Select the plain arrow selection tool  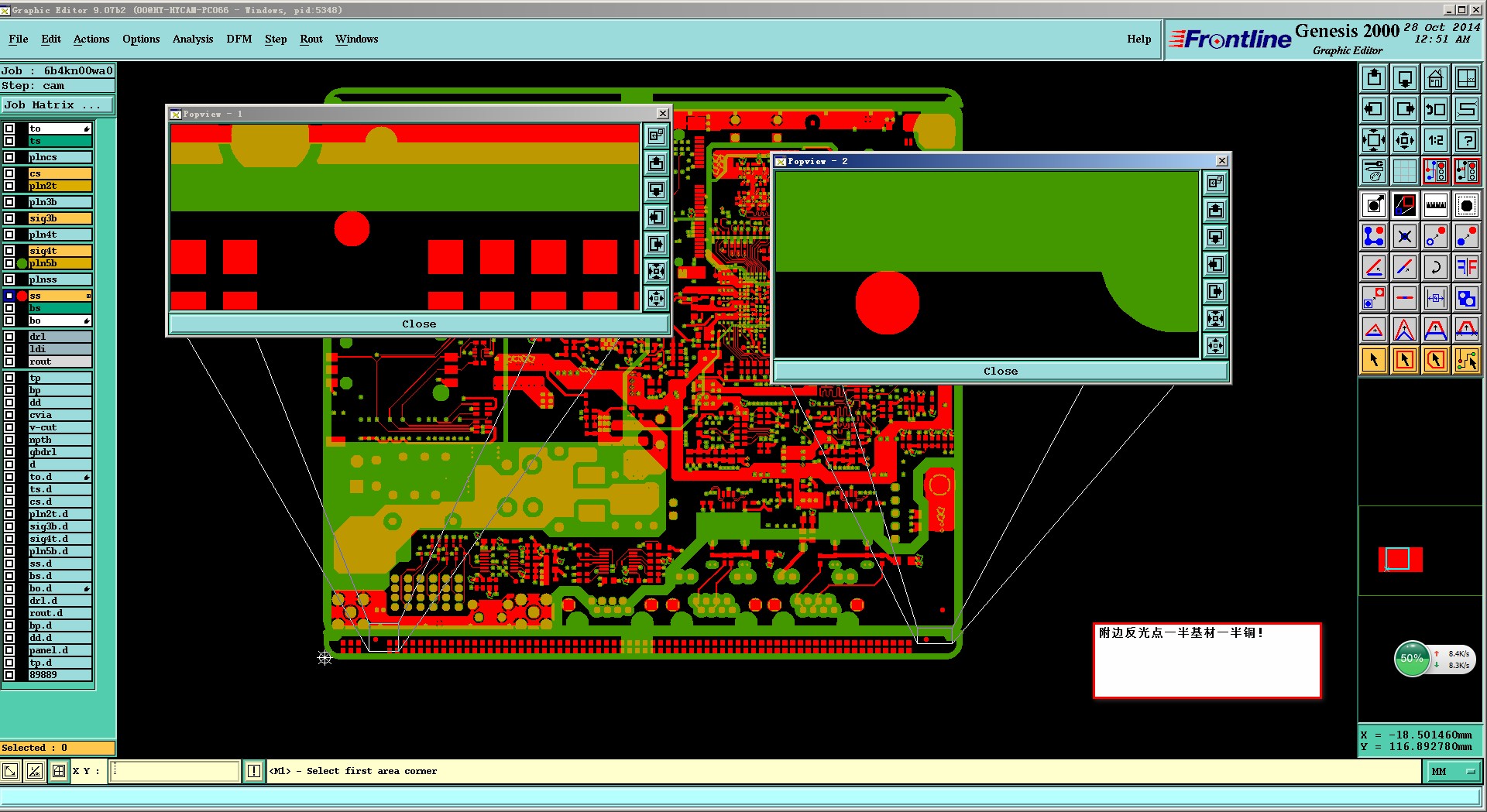click(x=1374, y=360)
